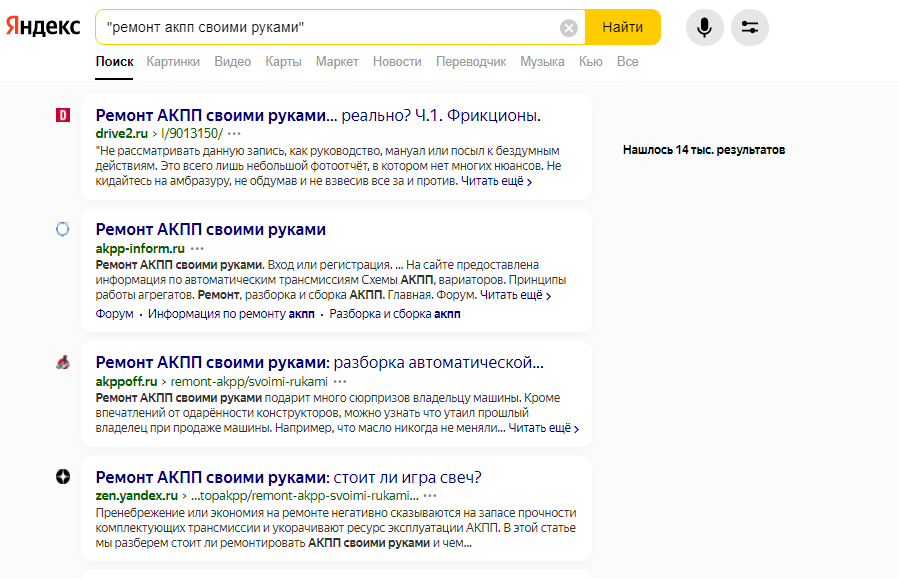Open the Информация по ремонту акпп sitelink
This screenshot has height=578, width=898.
(x=231, y=314)
